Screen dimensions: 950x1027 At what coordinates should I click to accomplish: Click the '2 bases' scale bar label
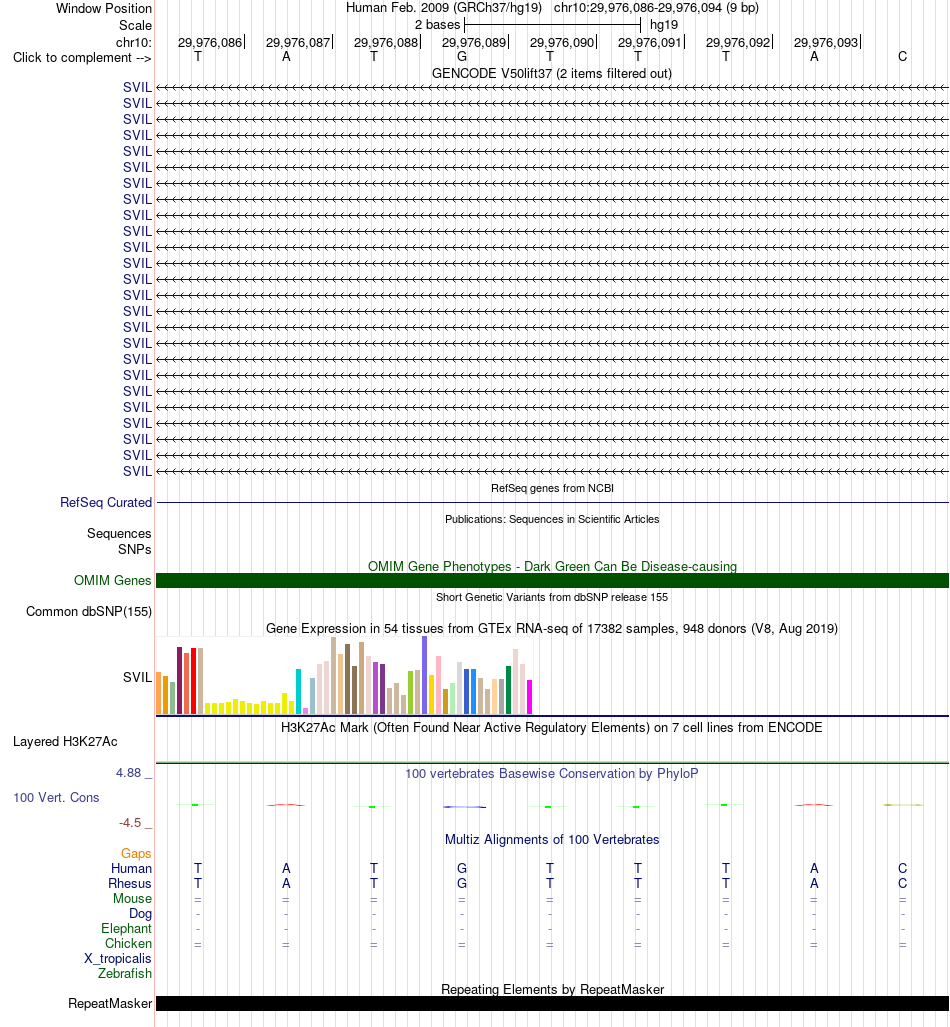(437, 25)
